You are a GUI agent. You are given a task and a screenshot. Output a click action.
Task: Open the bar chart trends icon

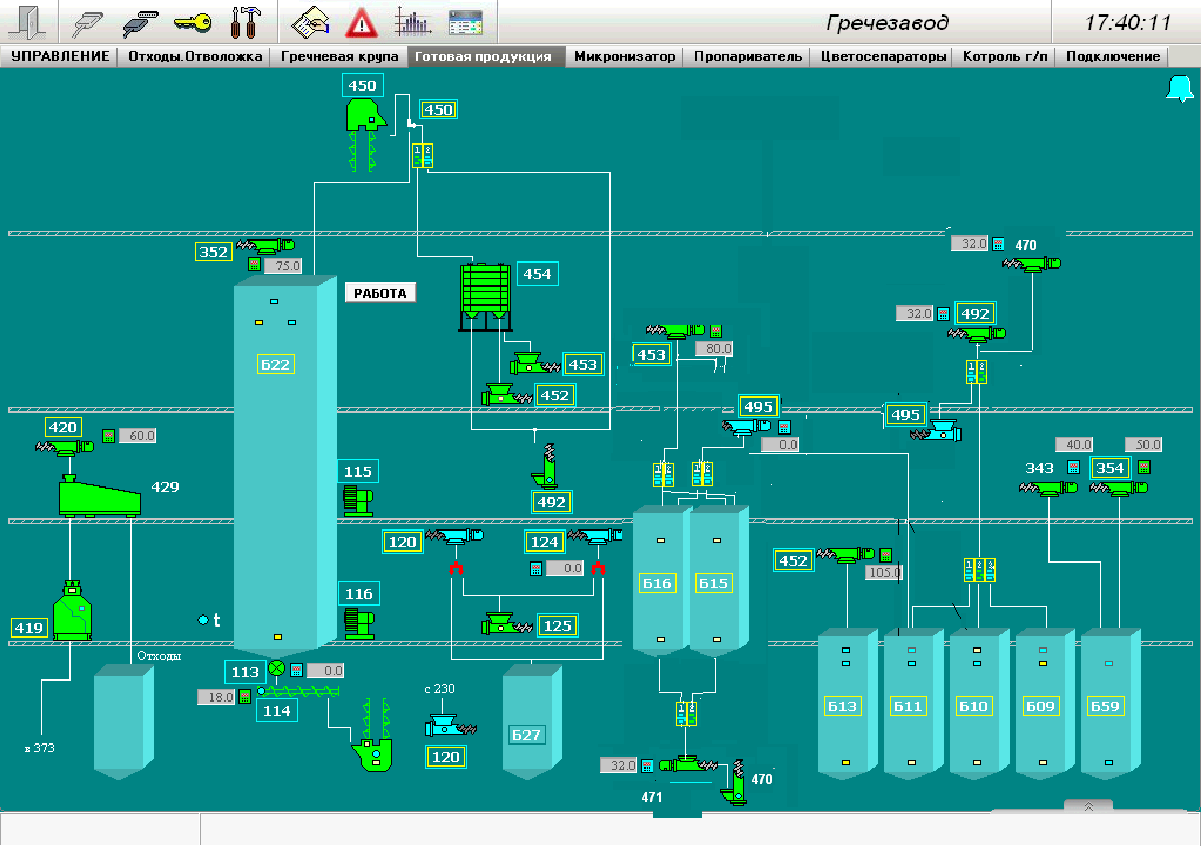pos(412,21)
